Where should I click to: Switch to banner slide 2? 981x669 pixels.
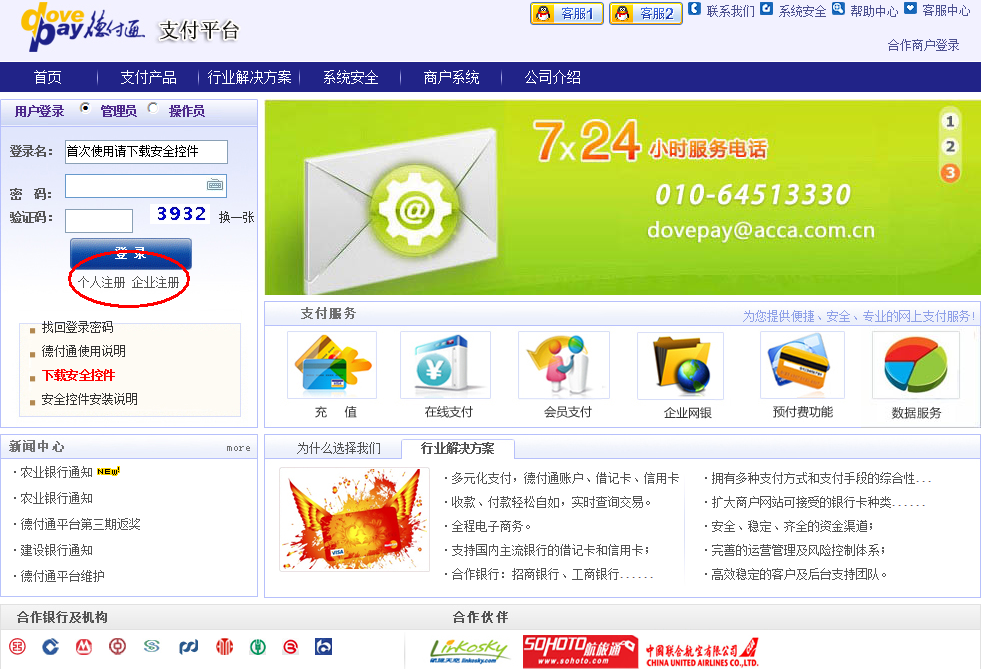(950, 147)
